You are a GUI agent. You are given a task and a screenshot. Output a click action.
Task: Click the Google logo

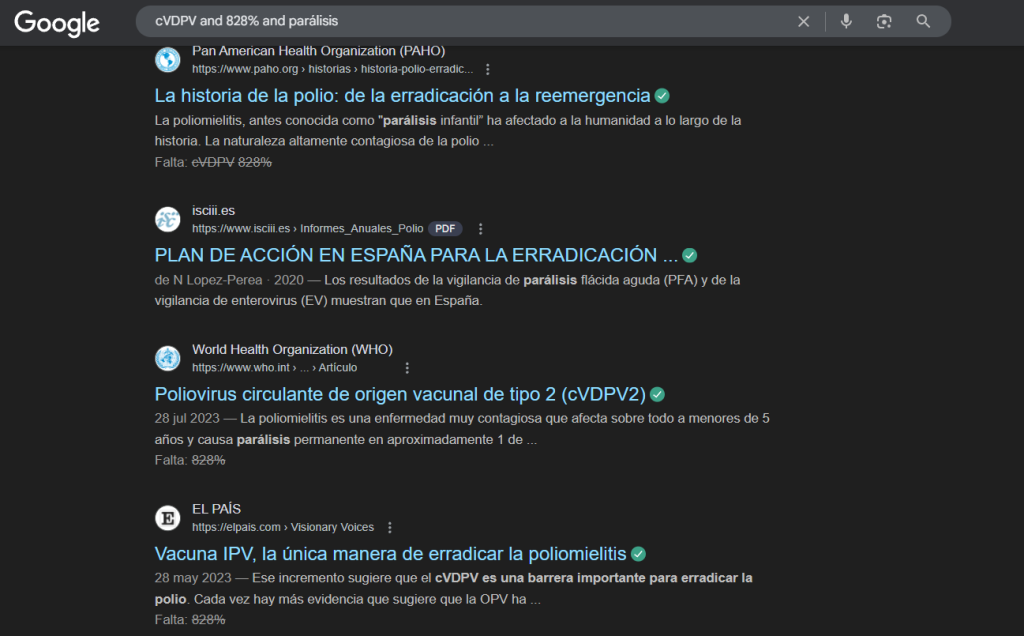[57, 24]
